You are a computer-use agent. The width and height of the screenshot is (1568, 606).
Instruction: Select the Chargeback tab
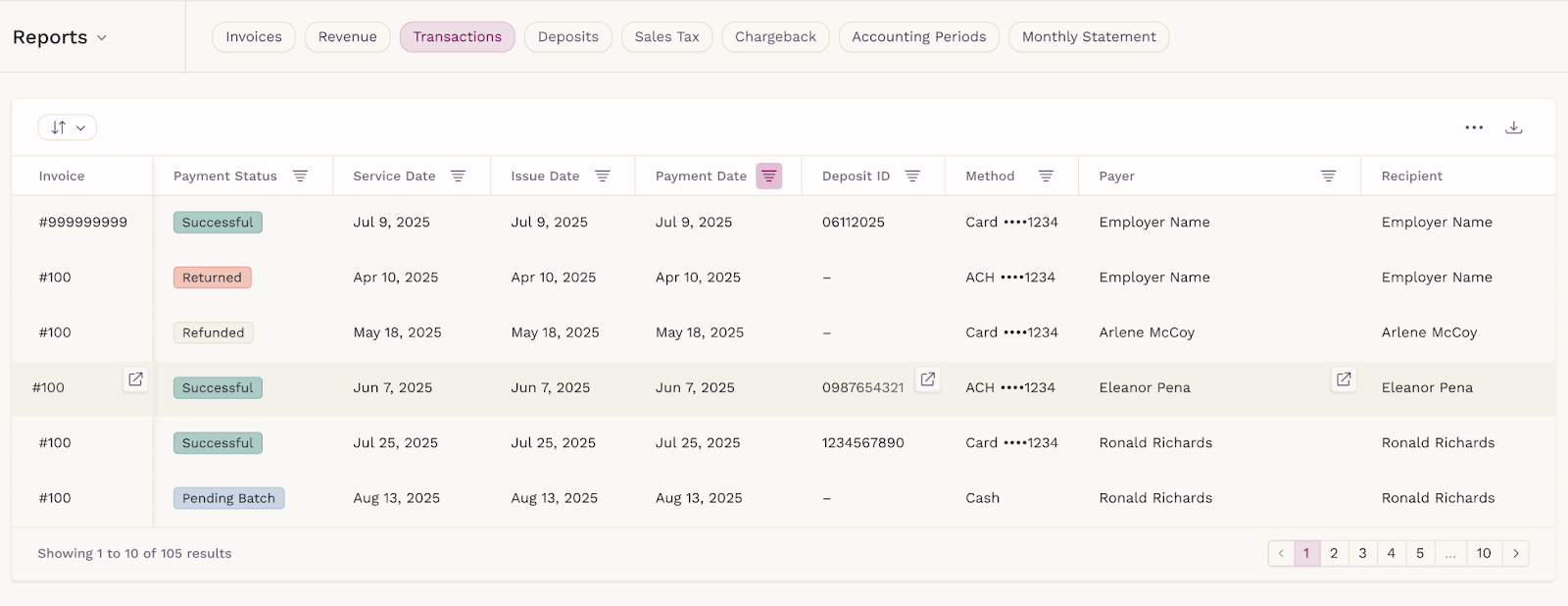tap(775, 37)
